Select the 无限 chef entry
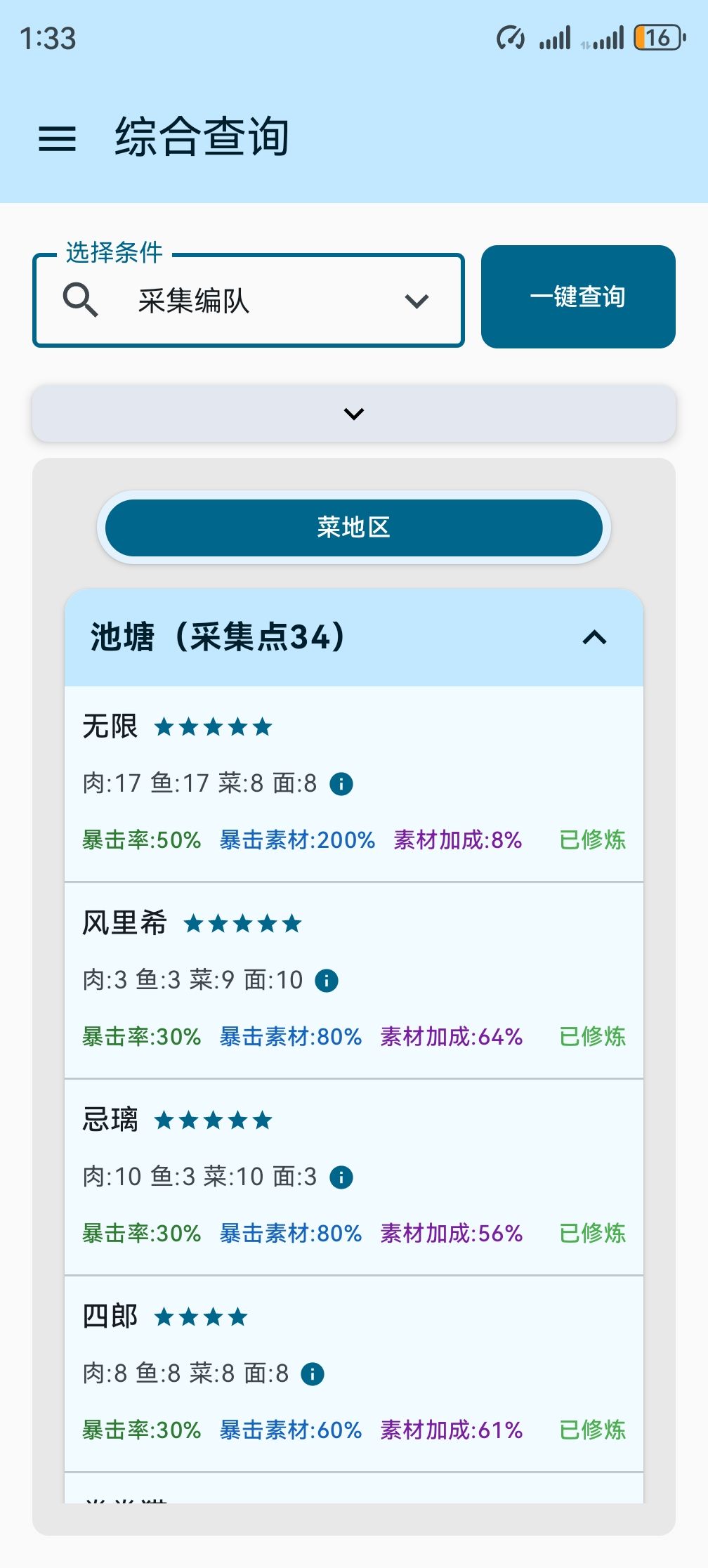 (x=110, y=726)
